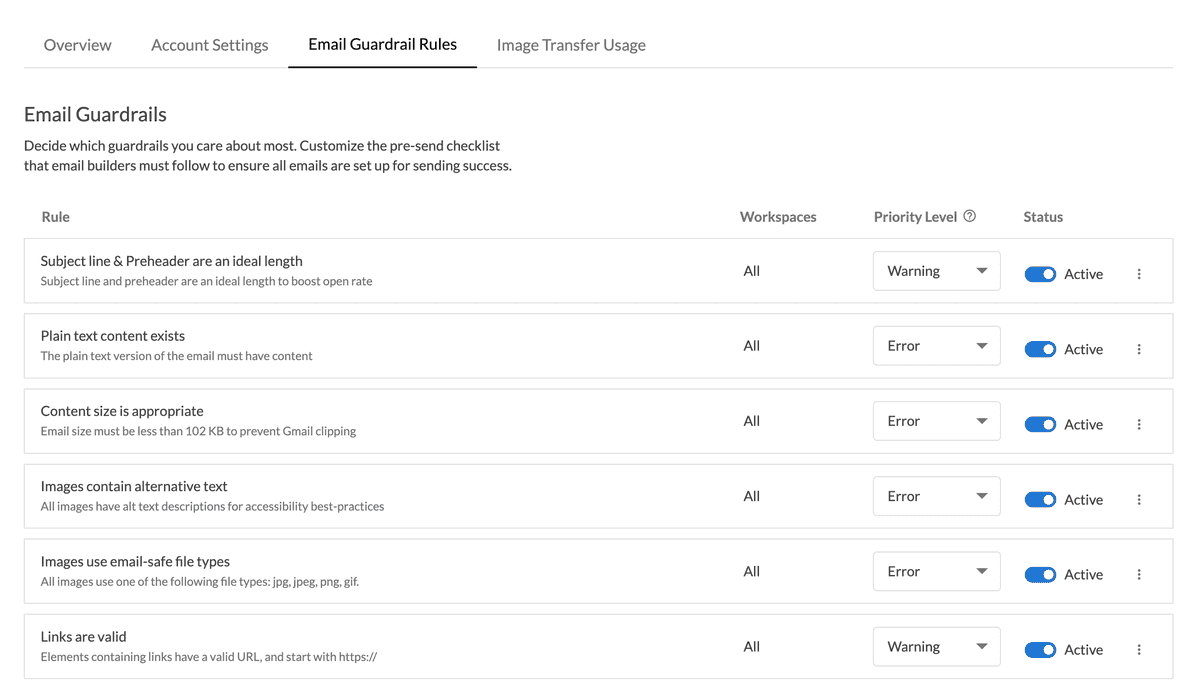Open the Image Transfer Usage tab
The width and height of the screenshot is (1200, 686).
click(570, 44)
